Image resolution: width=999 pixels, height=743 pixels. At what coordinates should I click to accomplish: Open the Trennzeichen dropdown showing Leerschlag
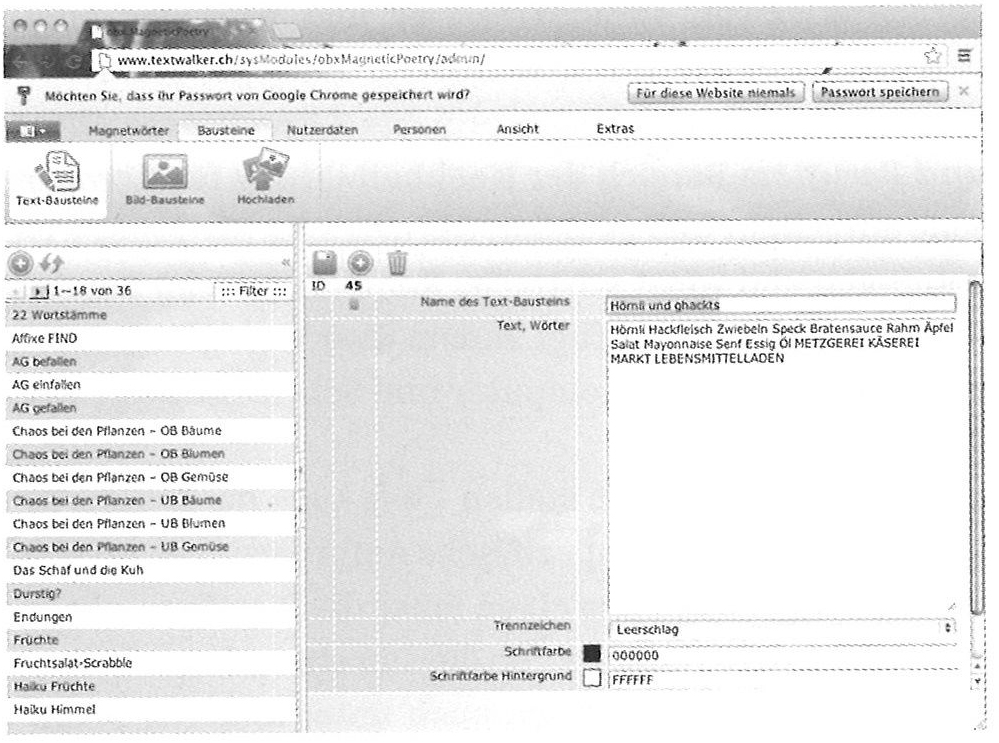coord(781,631)
